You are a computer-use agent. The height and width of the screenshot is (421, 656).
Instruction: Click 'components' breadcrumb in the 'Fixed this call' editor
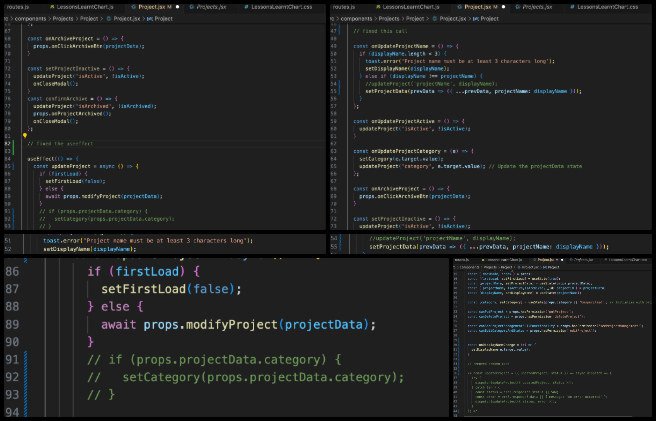[356, 19]
